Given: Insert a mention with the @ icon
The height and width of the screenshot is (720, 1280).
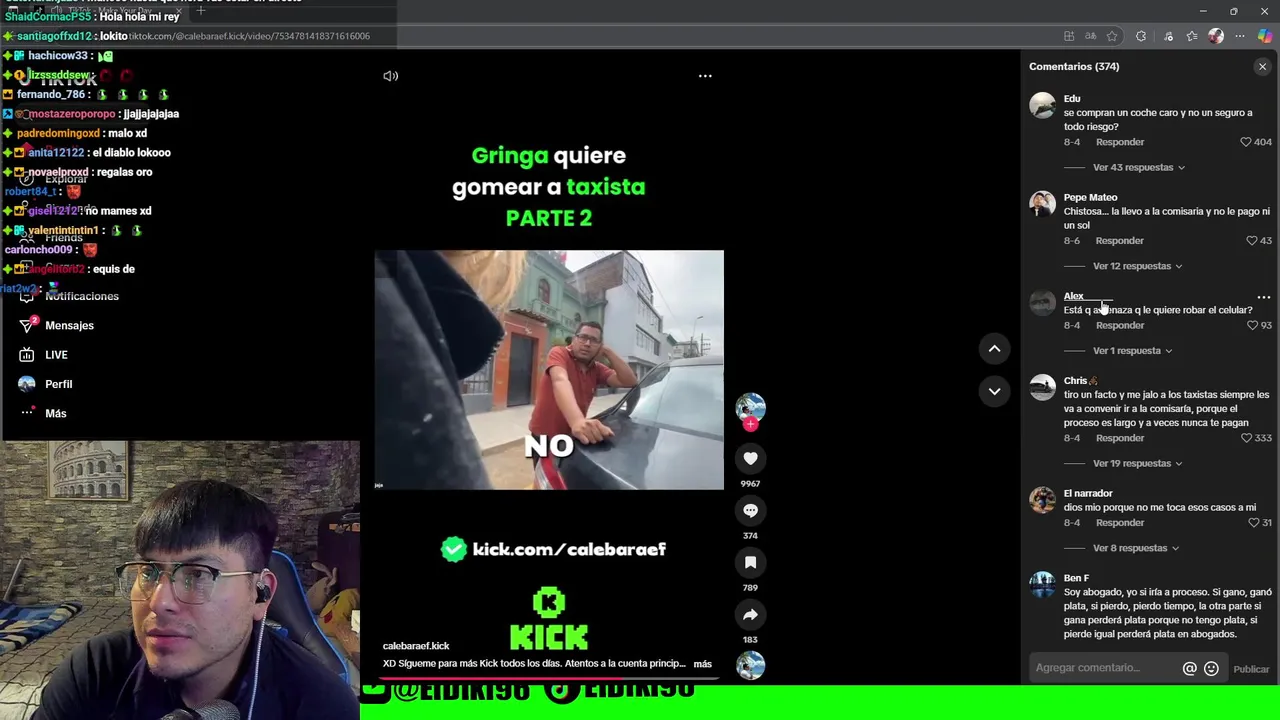Looking at the screenshot, I should coord(1189,669).
